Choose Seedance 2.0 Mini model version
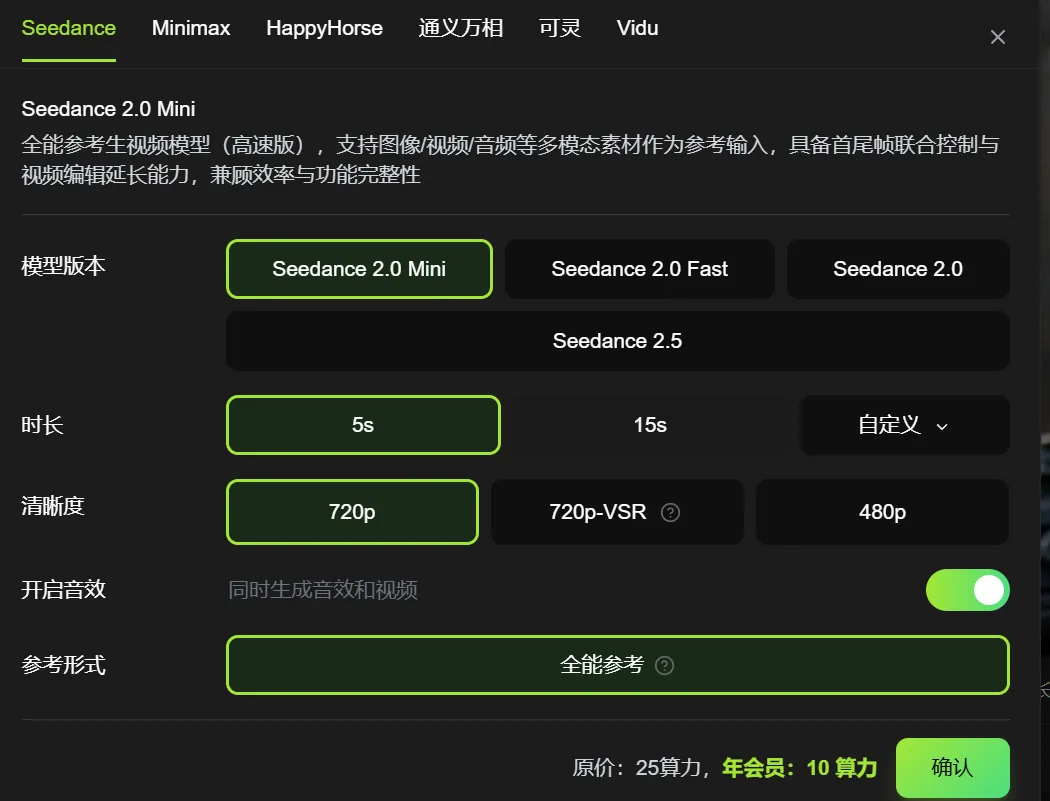 click(x=360, y=269)
